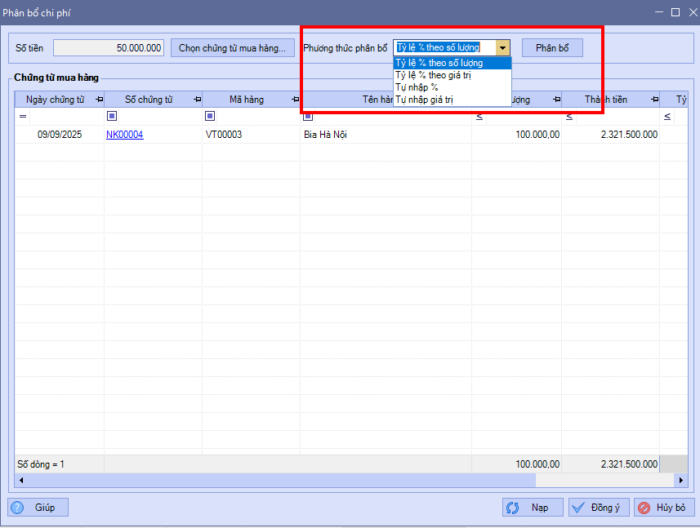Click the Nạp reload button
Viewport: 700px width, 528px height.
(x=532, y=507)
